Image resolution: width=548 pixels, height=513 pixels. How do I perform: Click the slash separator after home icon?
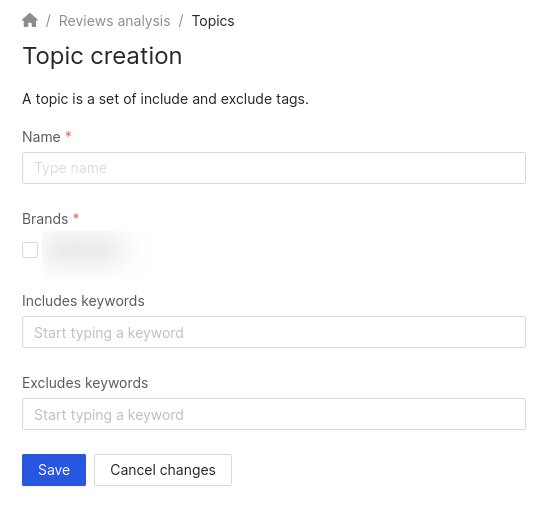tap(48, 21)
